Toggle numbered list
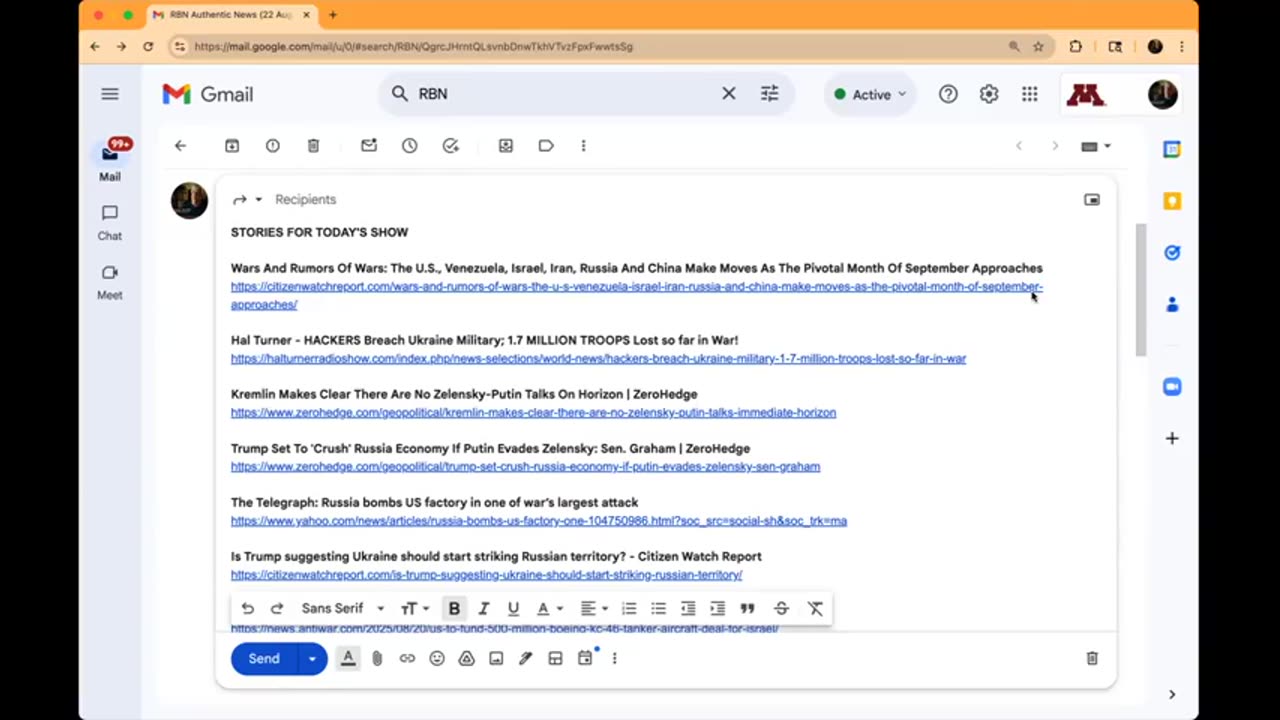The height and width of the screenshot is (720, 1280). point(629,608)
